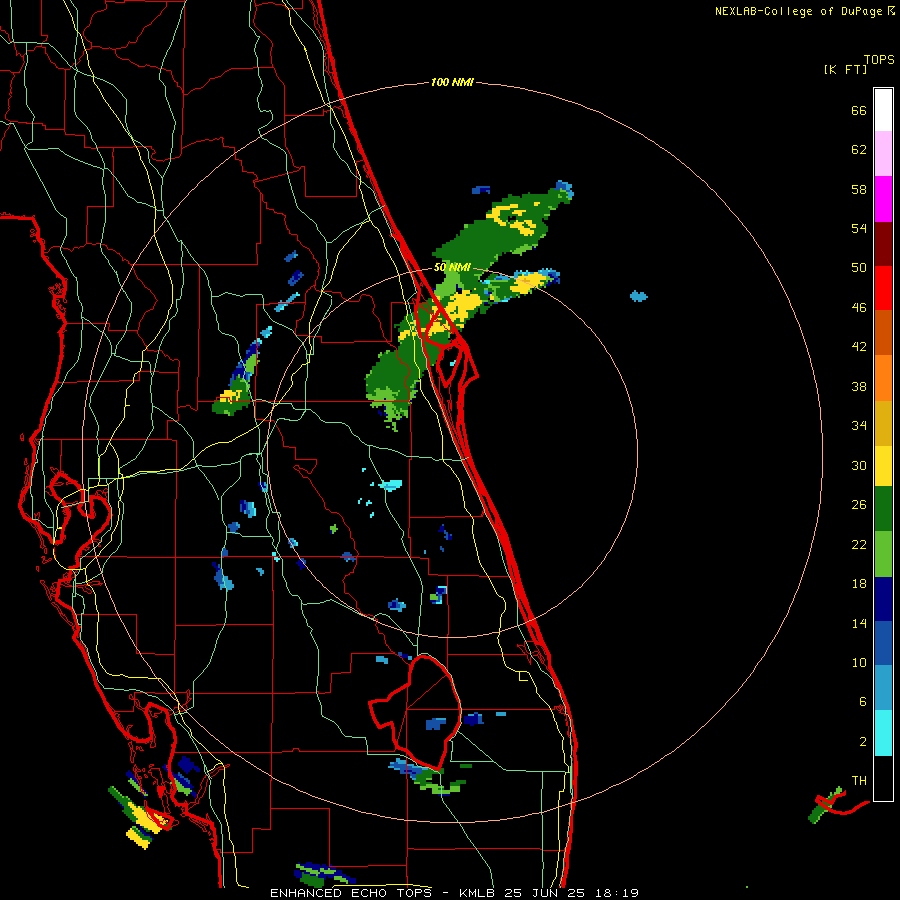This screenshot has width=900, height=900.
Task: Click the 18:19 timestamp in caption
Action: 616,893
